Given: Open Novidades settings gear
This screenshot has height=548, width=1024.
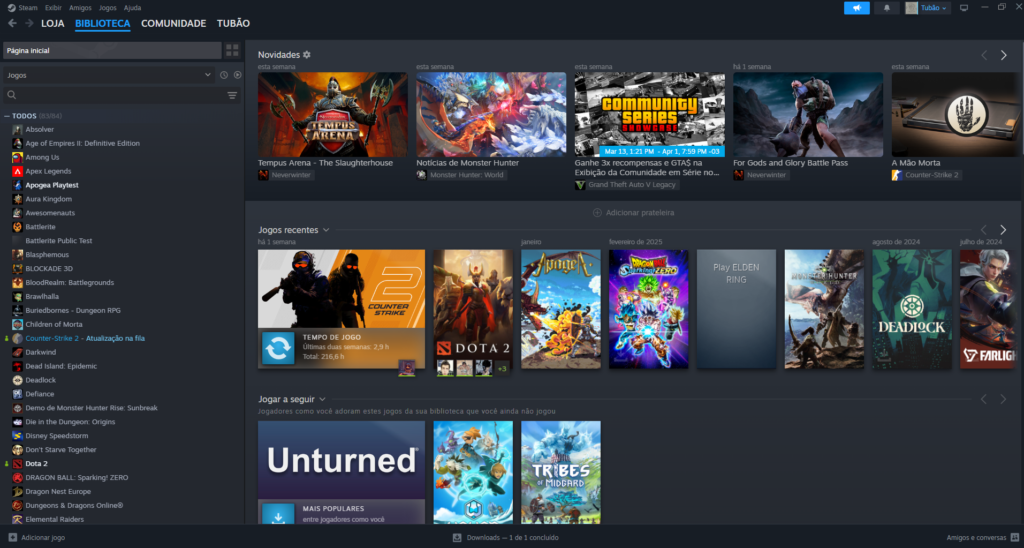Looking at the screenshot, I should click(307, 55).
